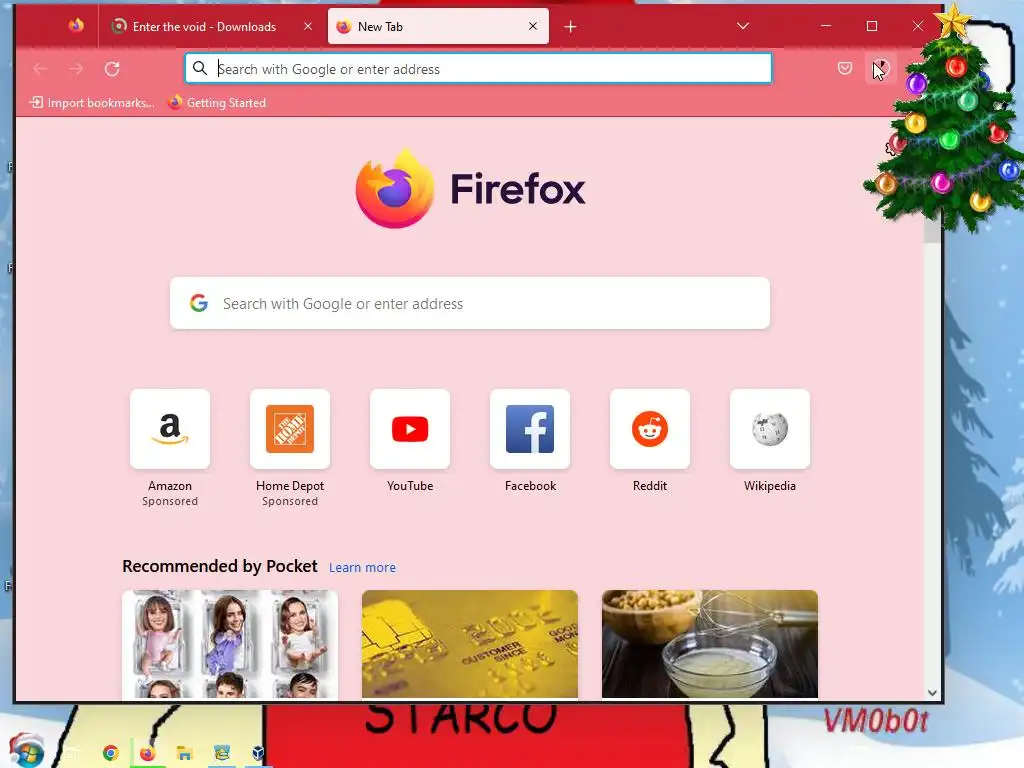The height and width of the screenshot is (768, 1024).
Task: Close the New Tab tab
Action: (533, 26)
